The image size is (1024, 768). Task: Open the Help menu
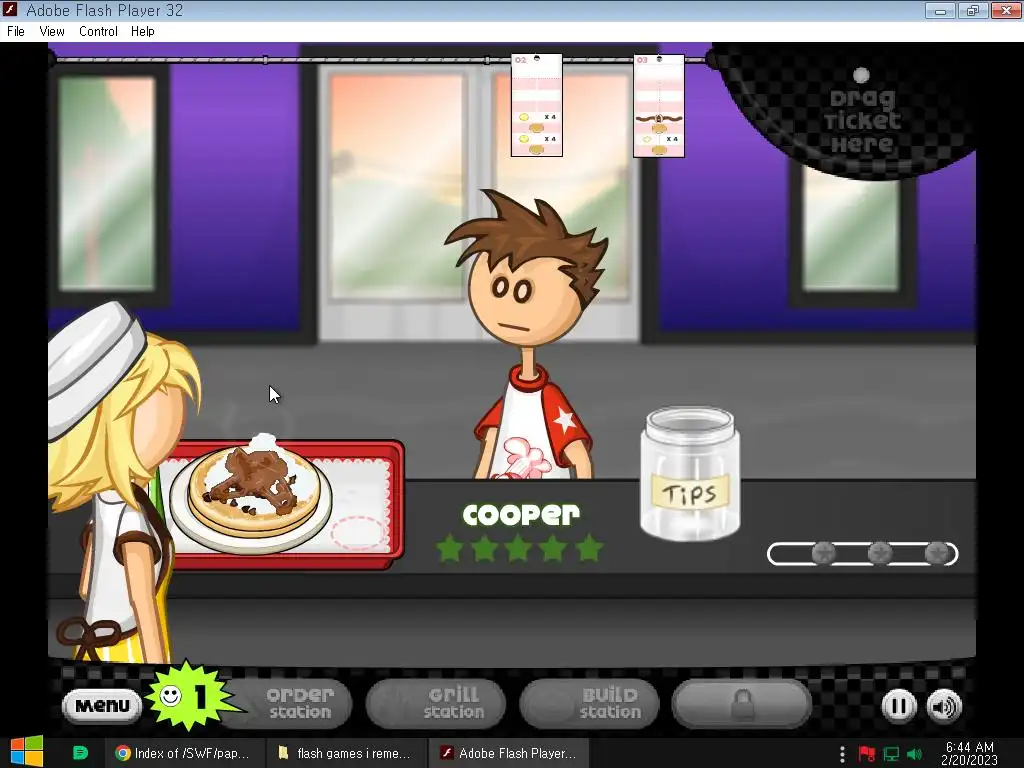[142, 31]
